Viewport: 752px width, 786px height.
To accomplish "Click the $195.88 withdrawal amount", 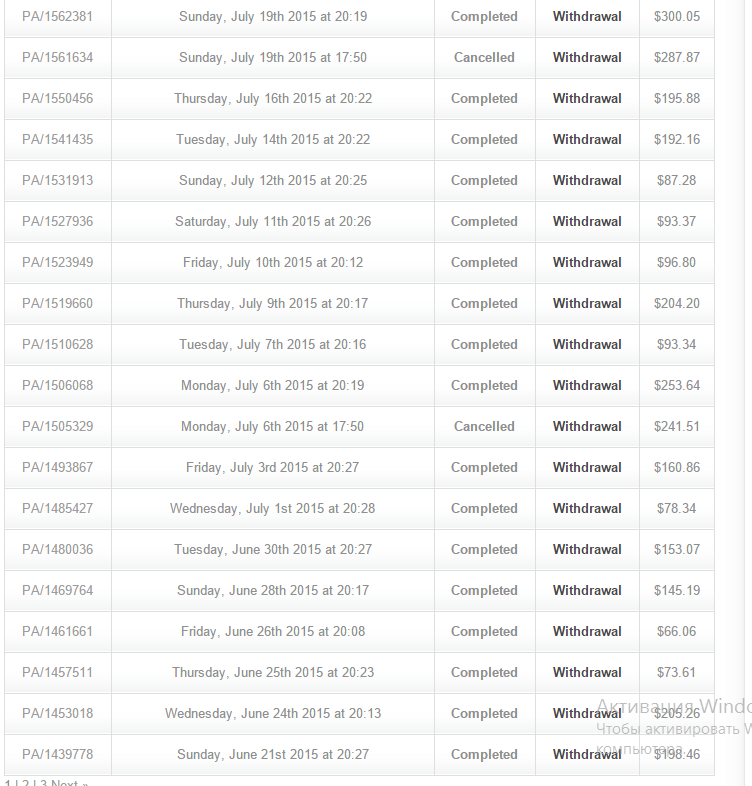I will (x=676, y=98).
